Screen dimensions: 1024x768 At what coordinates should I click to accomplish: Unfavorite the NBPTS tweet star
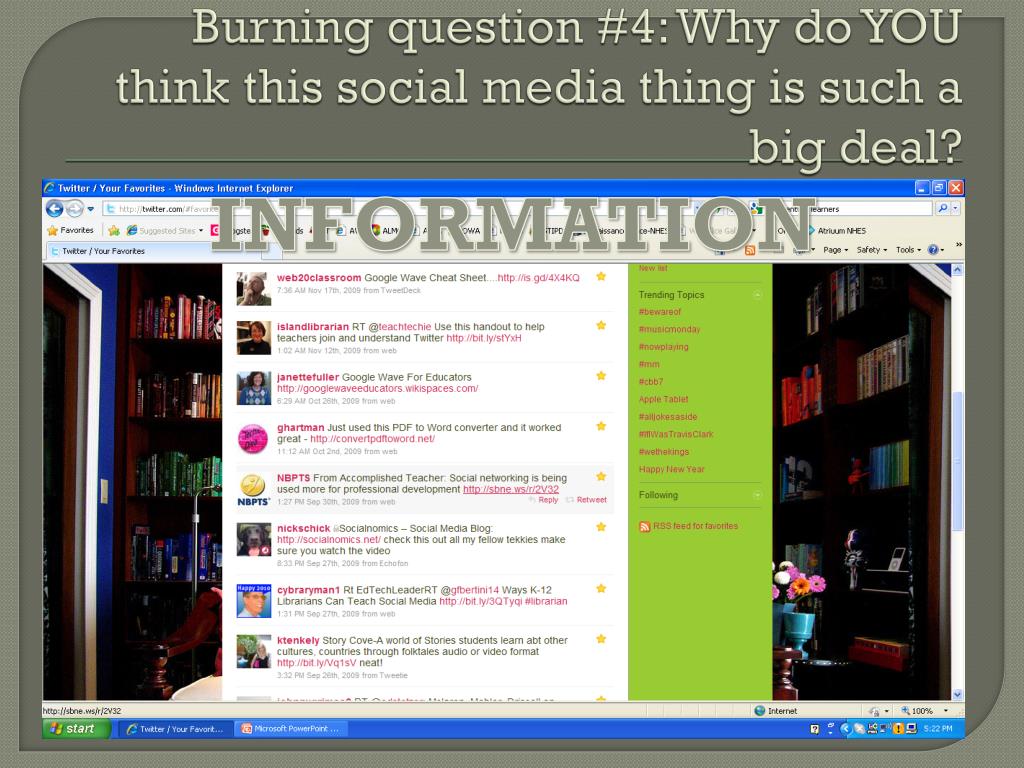(x=601, y=477)
